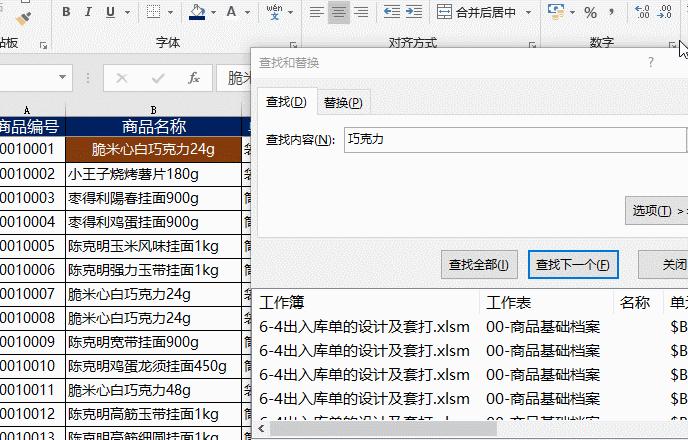Apply font color A

[x=231, y=12]
